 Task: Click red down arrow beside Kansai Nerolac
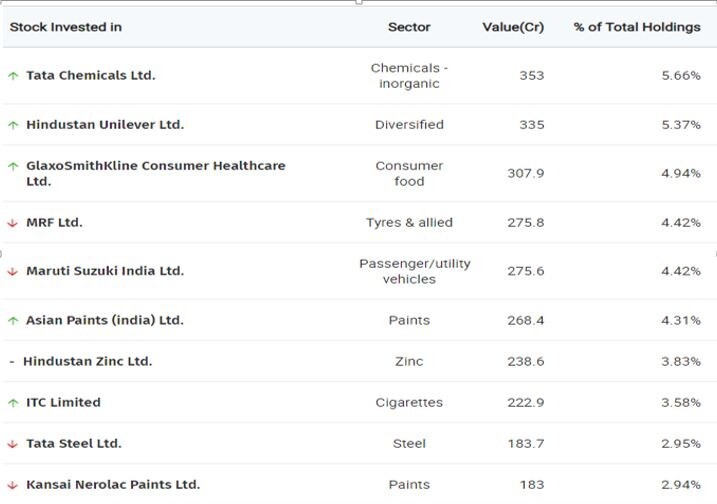point(13,485)
